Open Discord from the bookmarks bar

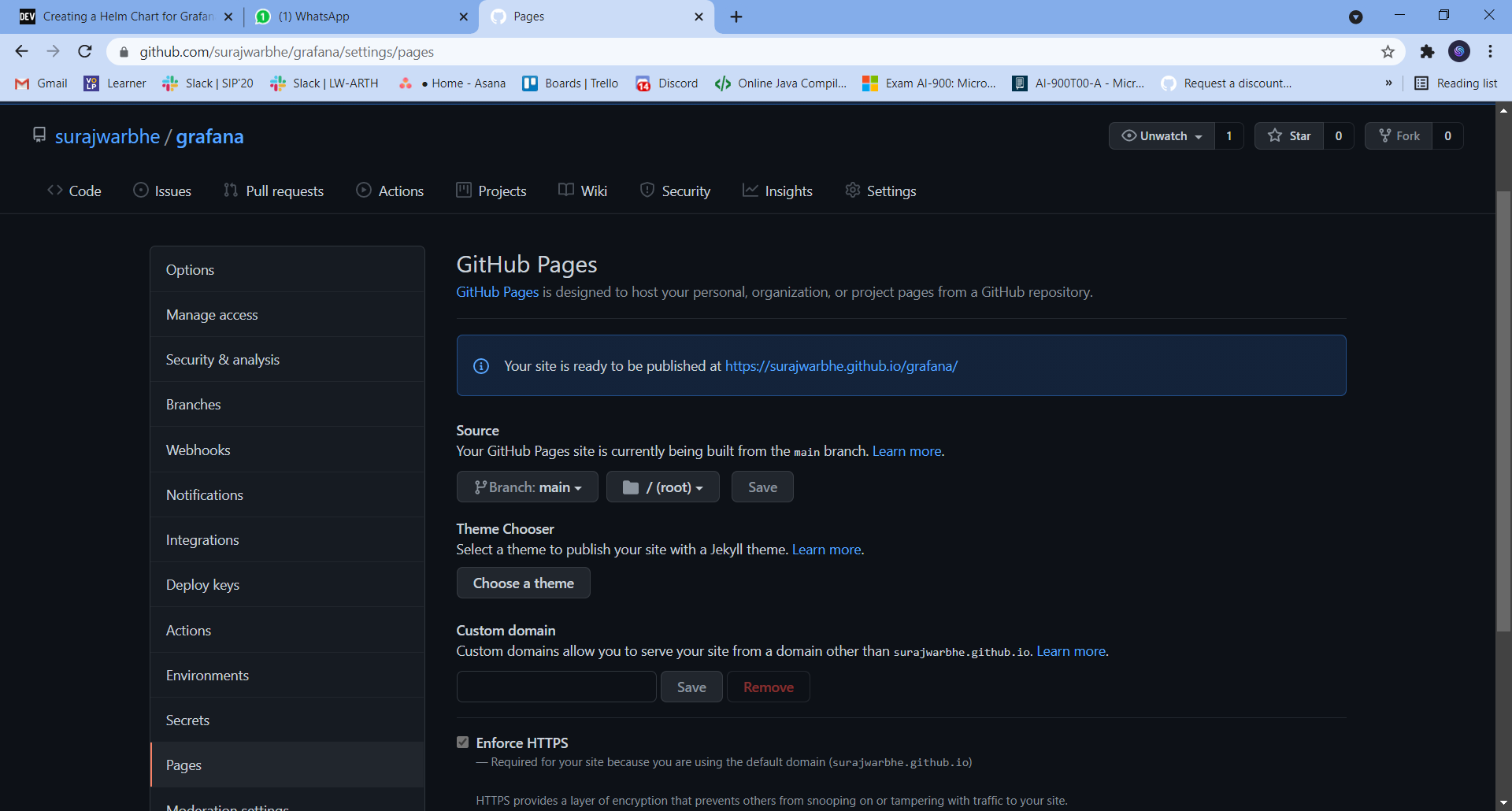[x=666, y=83]
